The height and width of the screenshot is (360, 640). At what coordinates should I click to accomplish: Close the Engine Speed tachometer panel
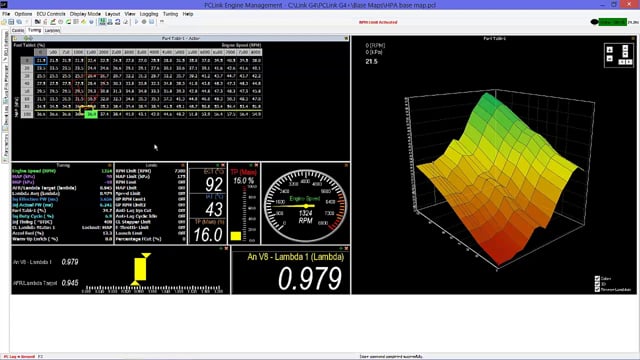tap(346, 165)
